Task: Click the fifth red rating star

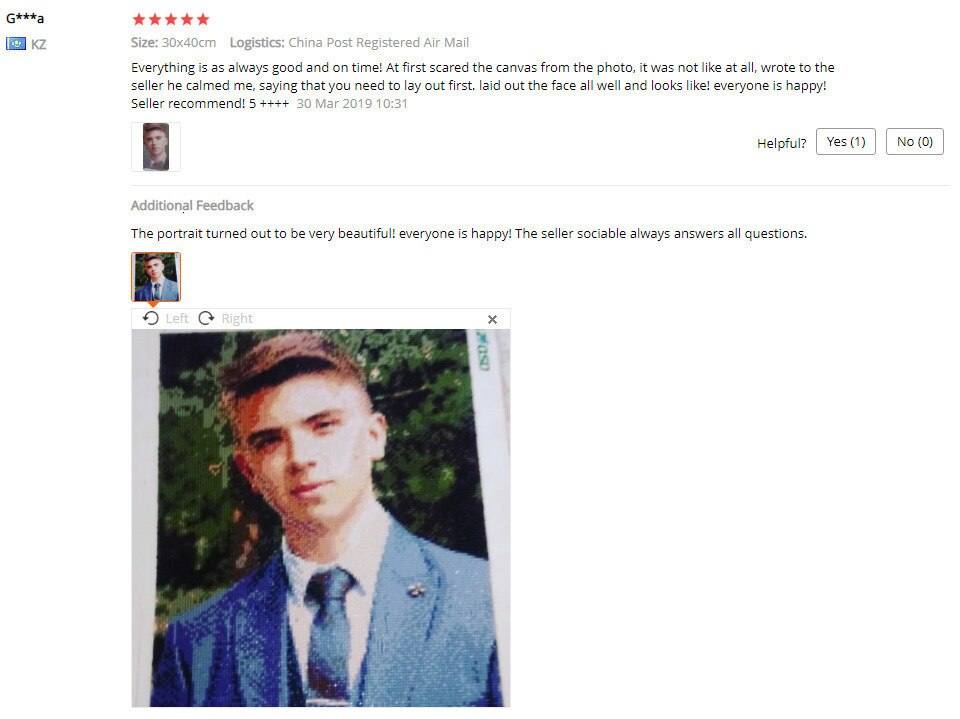Action: tap(203, 20)
